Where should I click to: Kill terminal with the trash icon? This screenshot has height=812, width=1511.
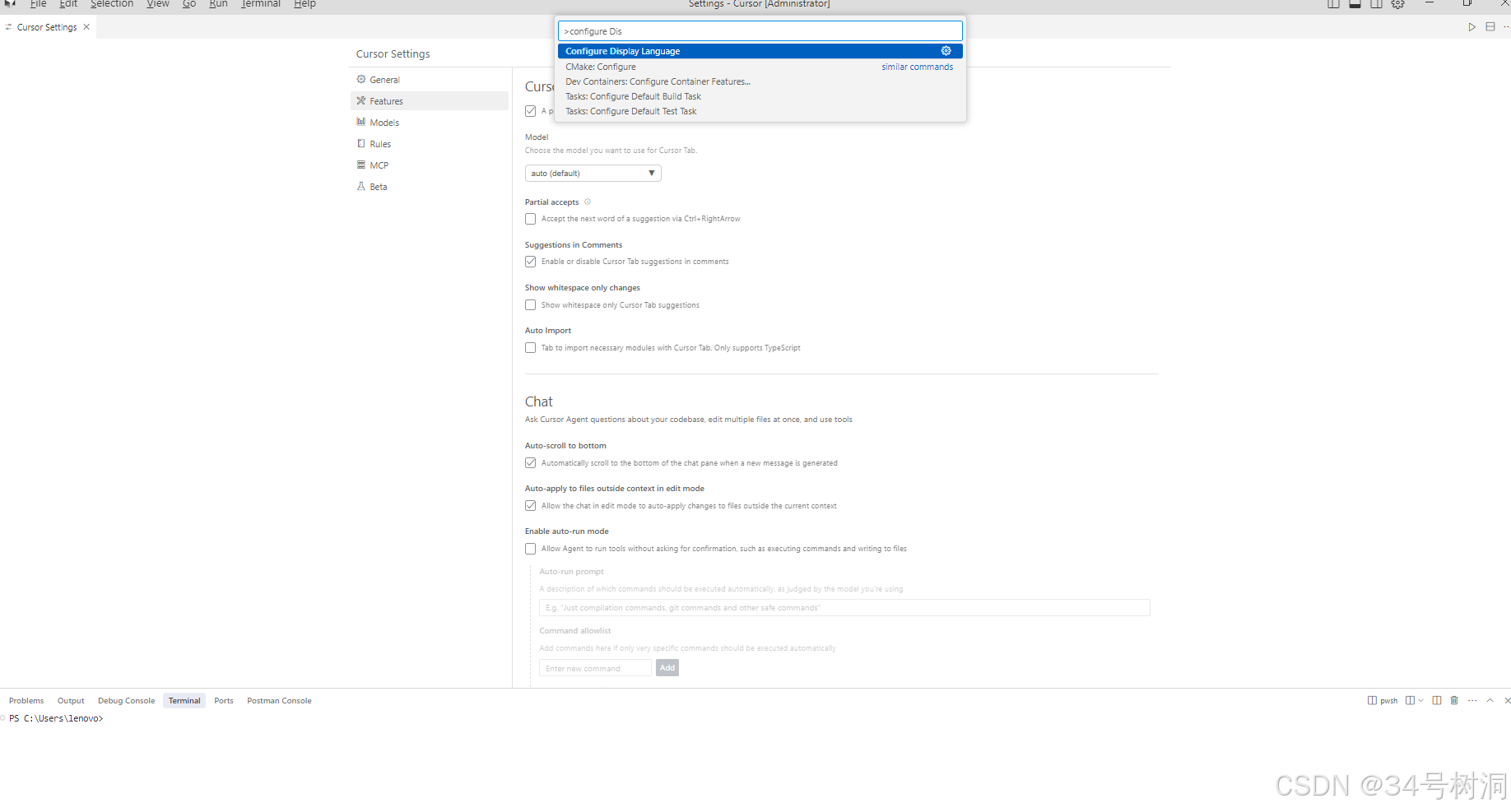(1454, 701)
